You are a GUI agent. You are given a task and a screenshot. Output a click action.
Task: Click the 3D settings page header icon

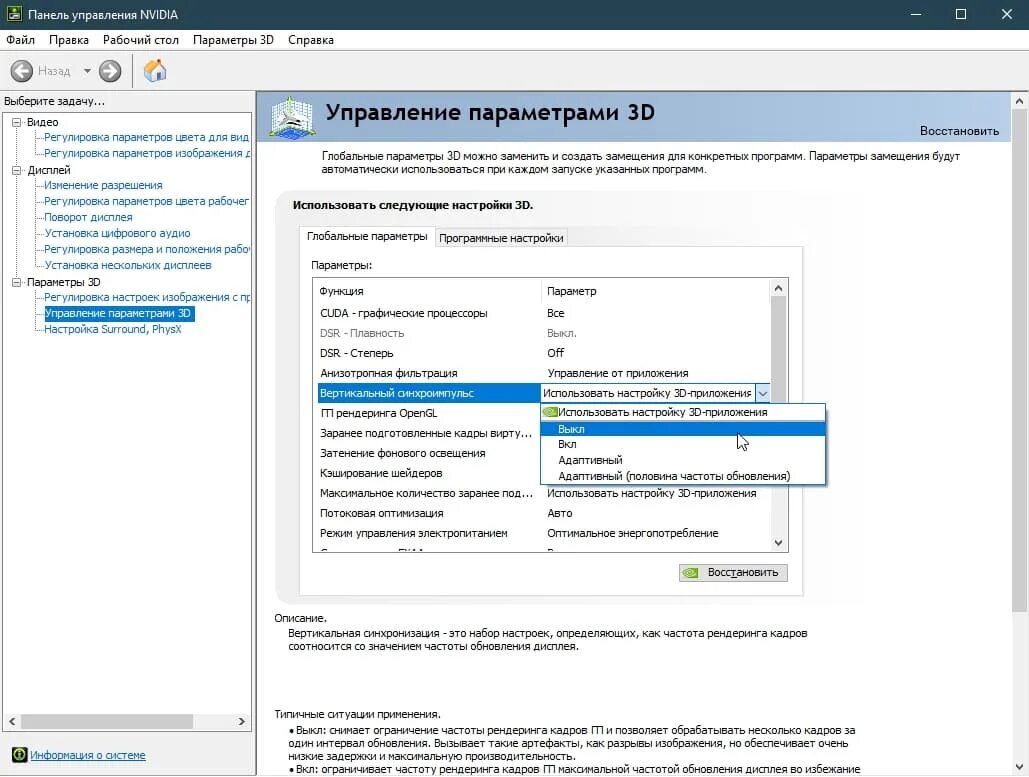(291, 117)
